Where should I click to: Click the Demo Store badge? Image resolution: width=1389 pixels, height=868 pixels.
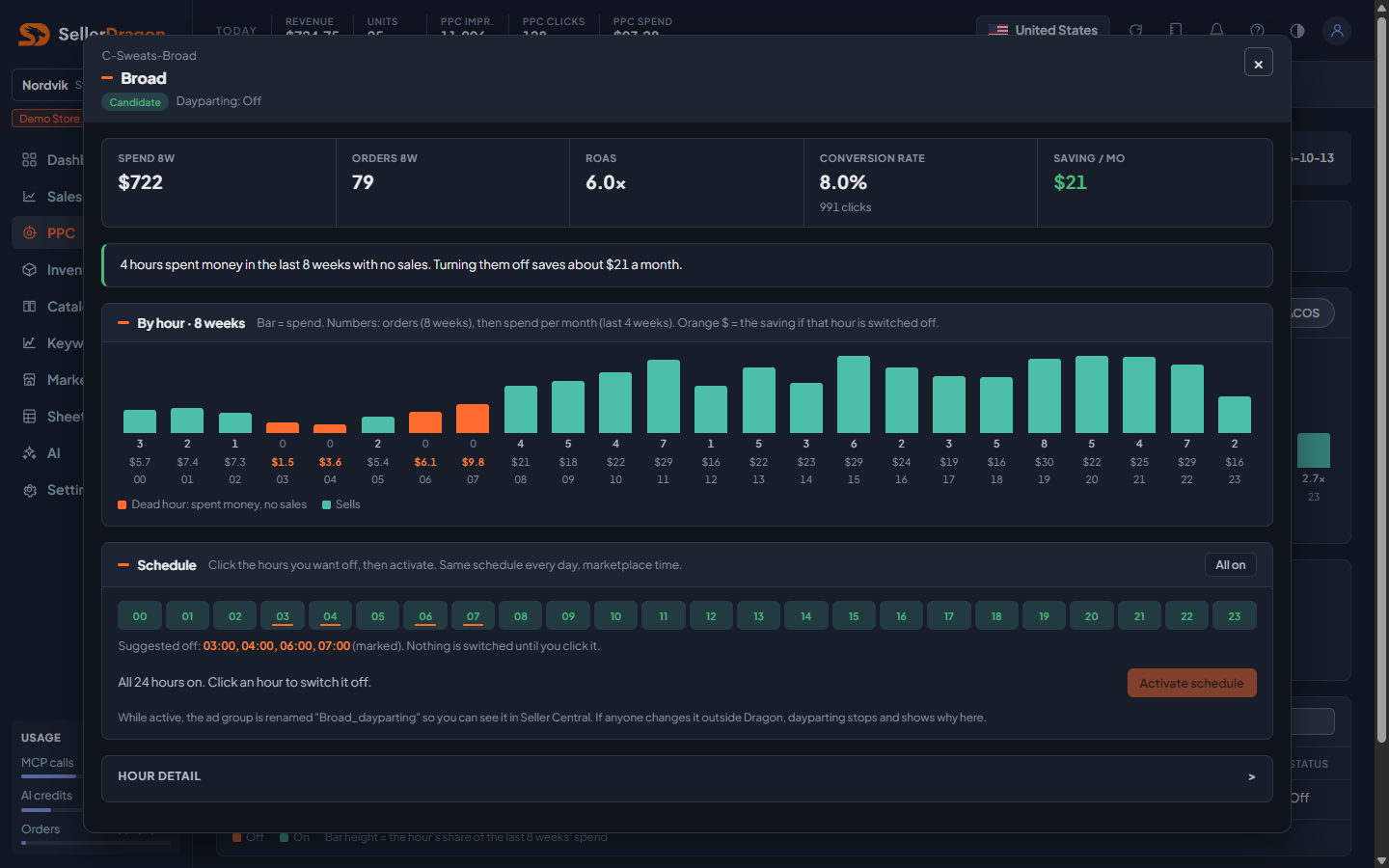48,119
